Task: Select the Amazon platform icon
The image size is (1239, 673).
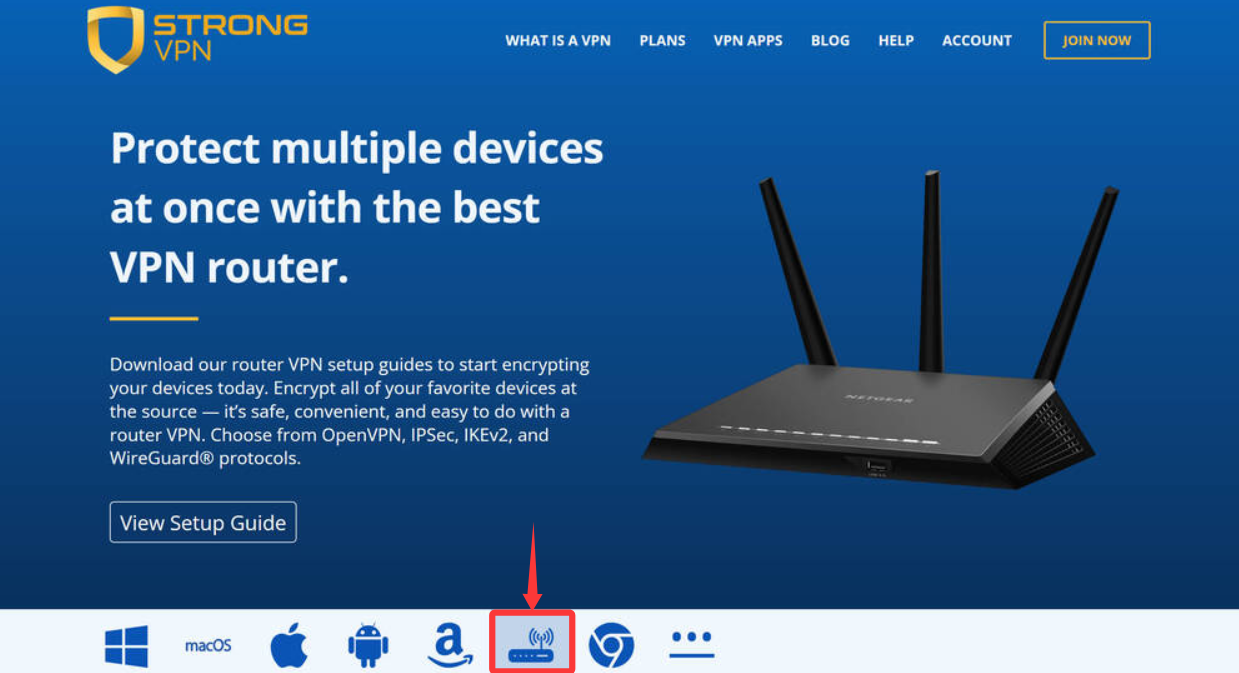Action: 450,645
